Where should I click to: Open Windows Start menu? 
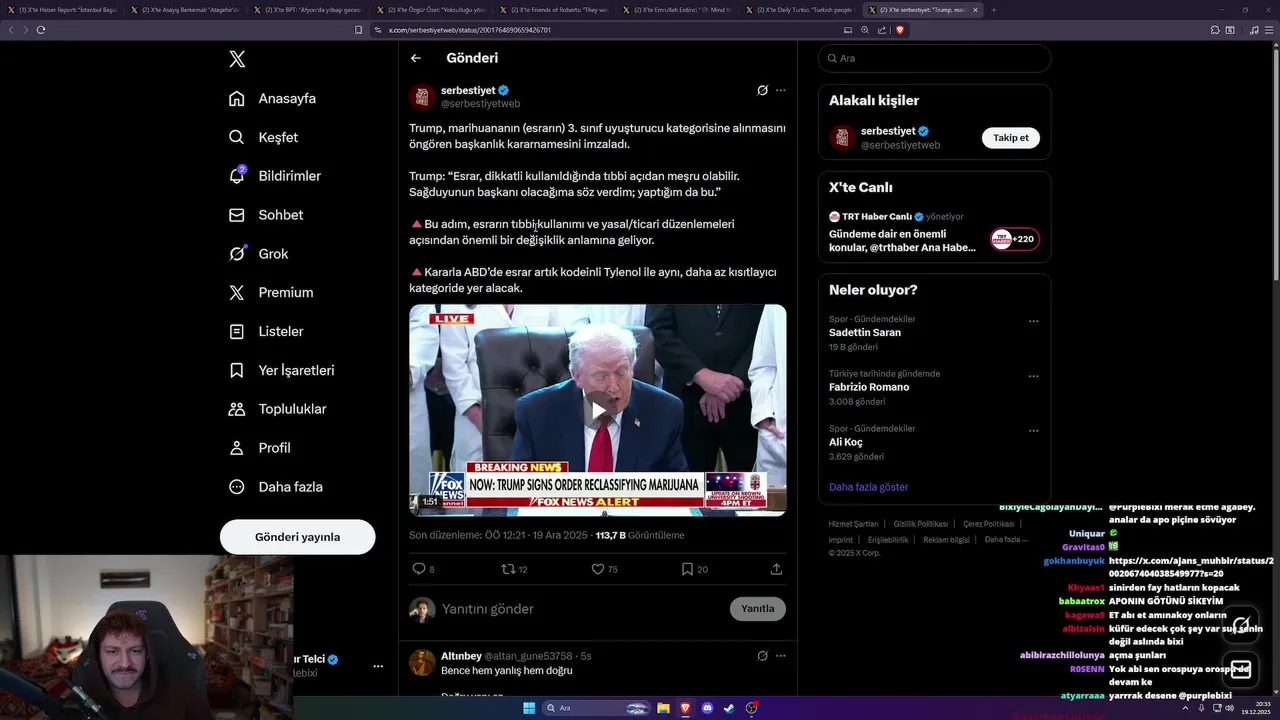529,708
